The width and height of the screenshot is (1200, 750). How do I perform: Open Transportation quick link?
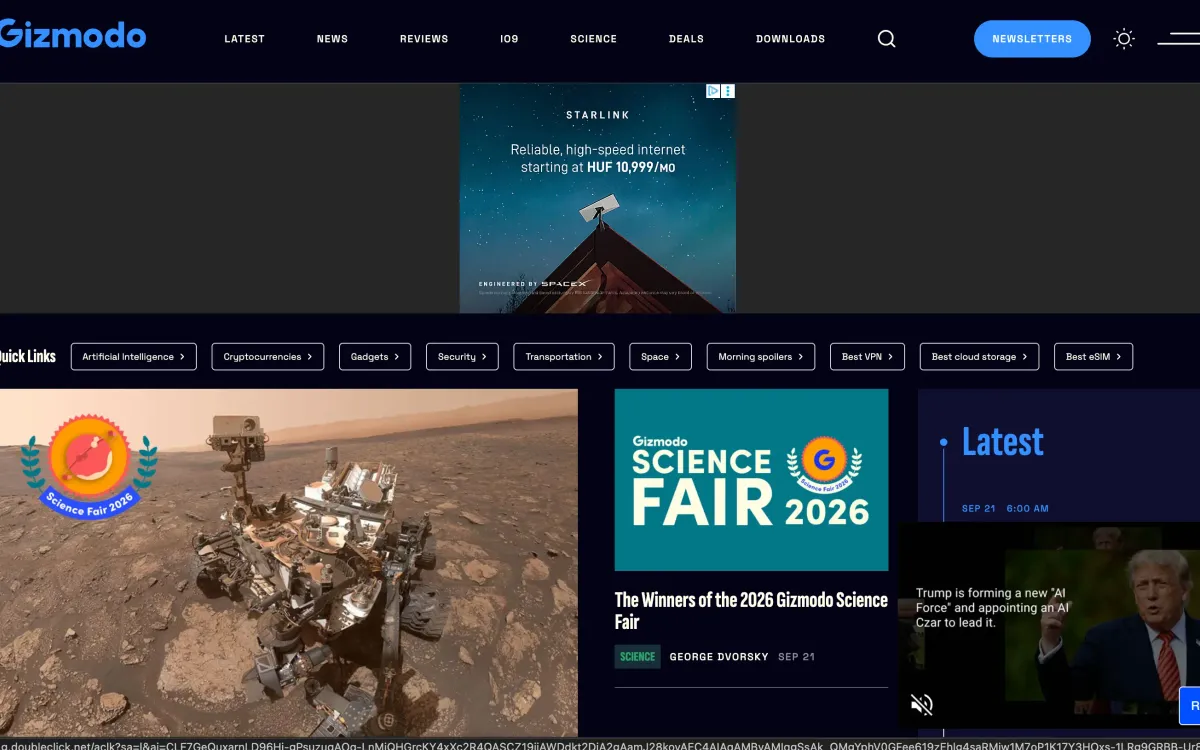pyautogui.click(x=564, y=357)
